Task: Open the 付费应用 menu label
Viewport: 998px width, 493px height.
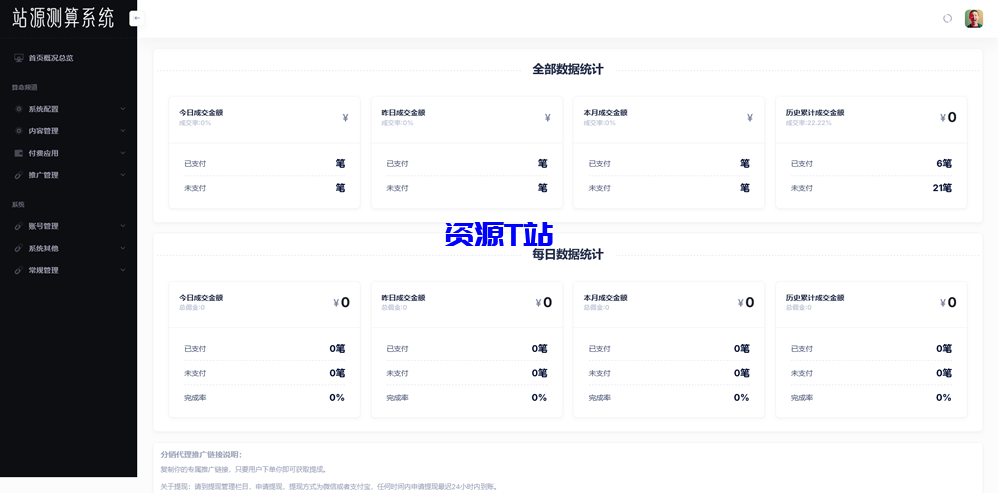Action: coord(43,153)
